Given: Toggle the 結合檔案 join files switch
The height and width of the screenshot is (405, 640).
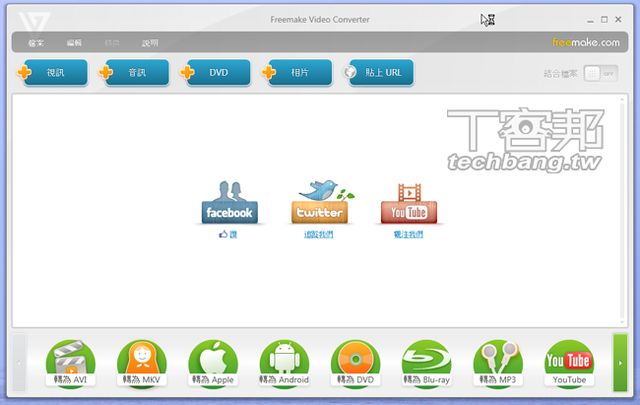Looking at the screenshot, I should pyautogui.click(x=601, y=73).
